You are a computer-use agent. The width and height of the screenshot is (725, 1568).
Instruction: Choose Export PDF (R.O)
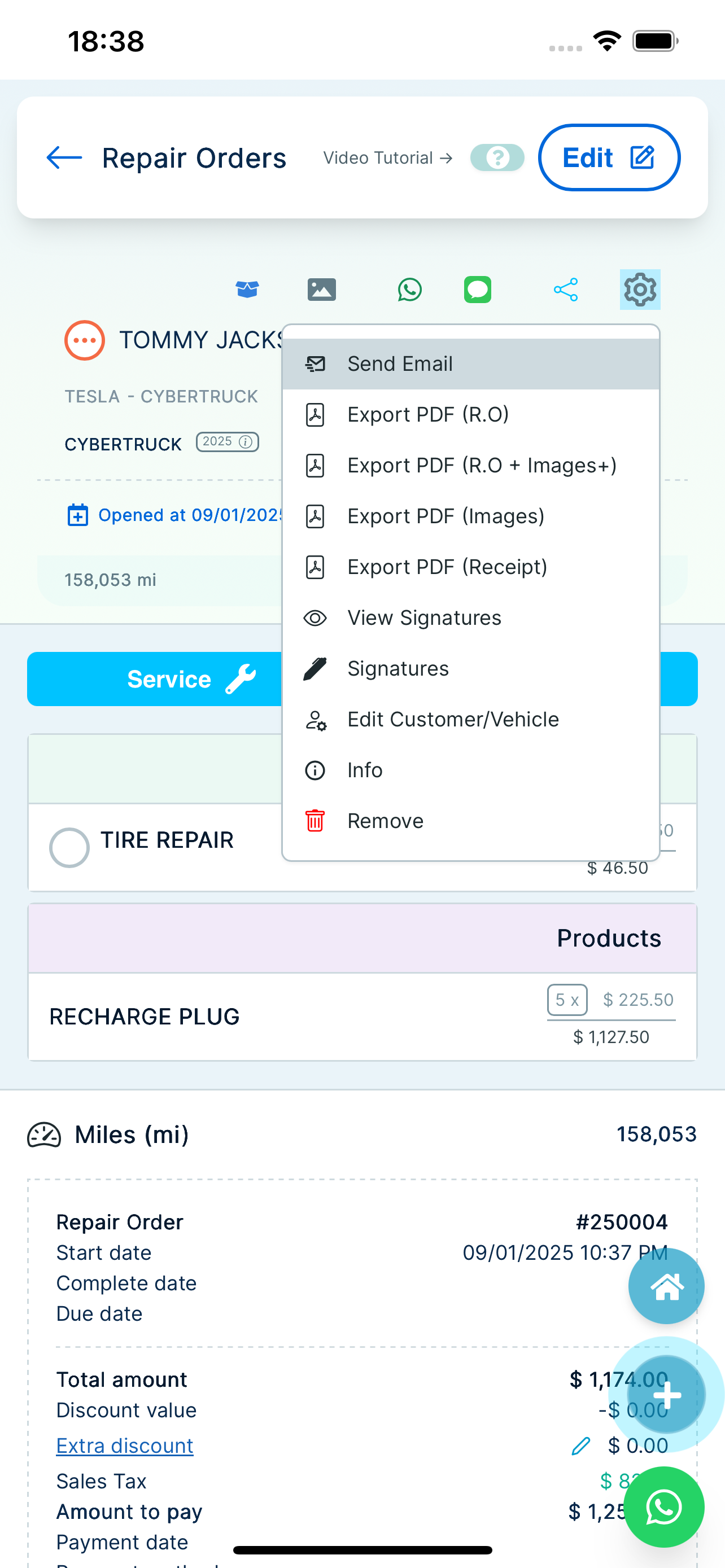pyautogui.click(x=471, y=414)
